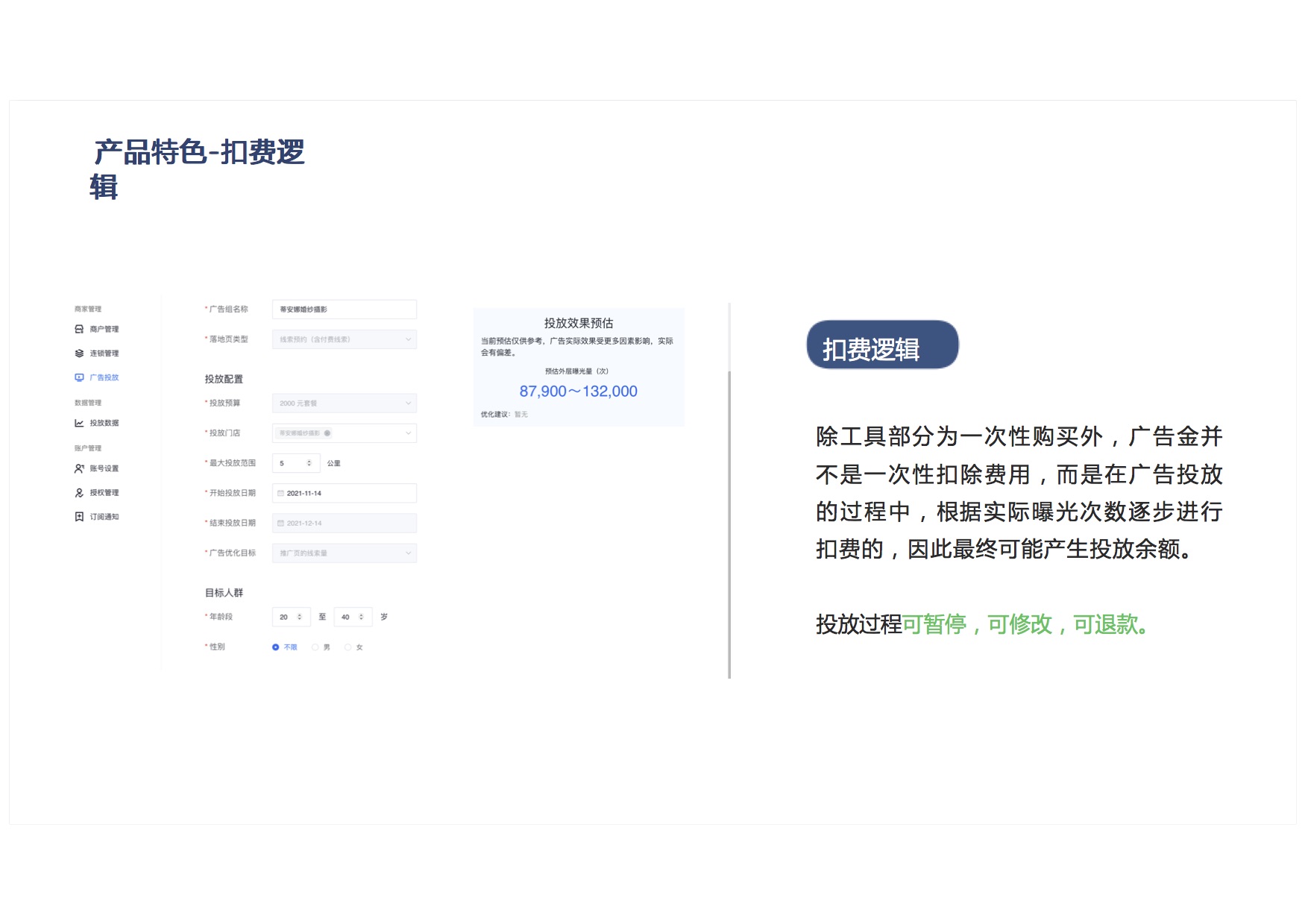The image size is (1308, 924).
Task: Click the 订阅通知 bookmark icon
Action: pyautogui.click(x=79, y=517)
